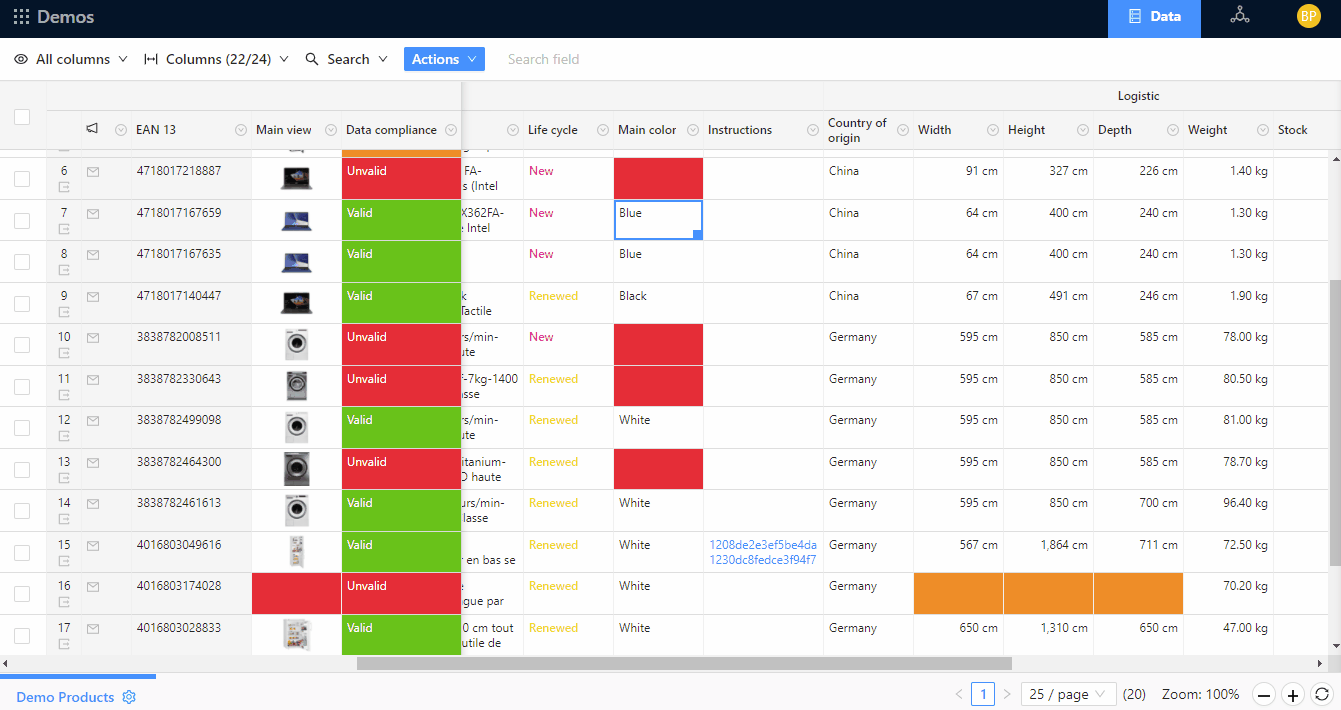This screenshot has height=710, width=1341.
Task: Click the red Main color cell in row 10
Action: click(x=658, y=344)
